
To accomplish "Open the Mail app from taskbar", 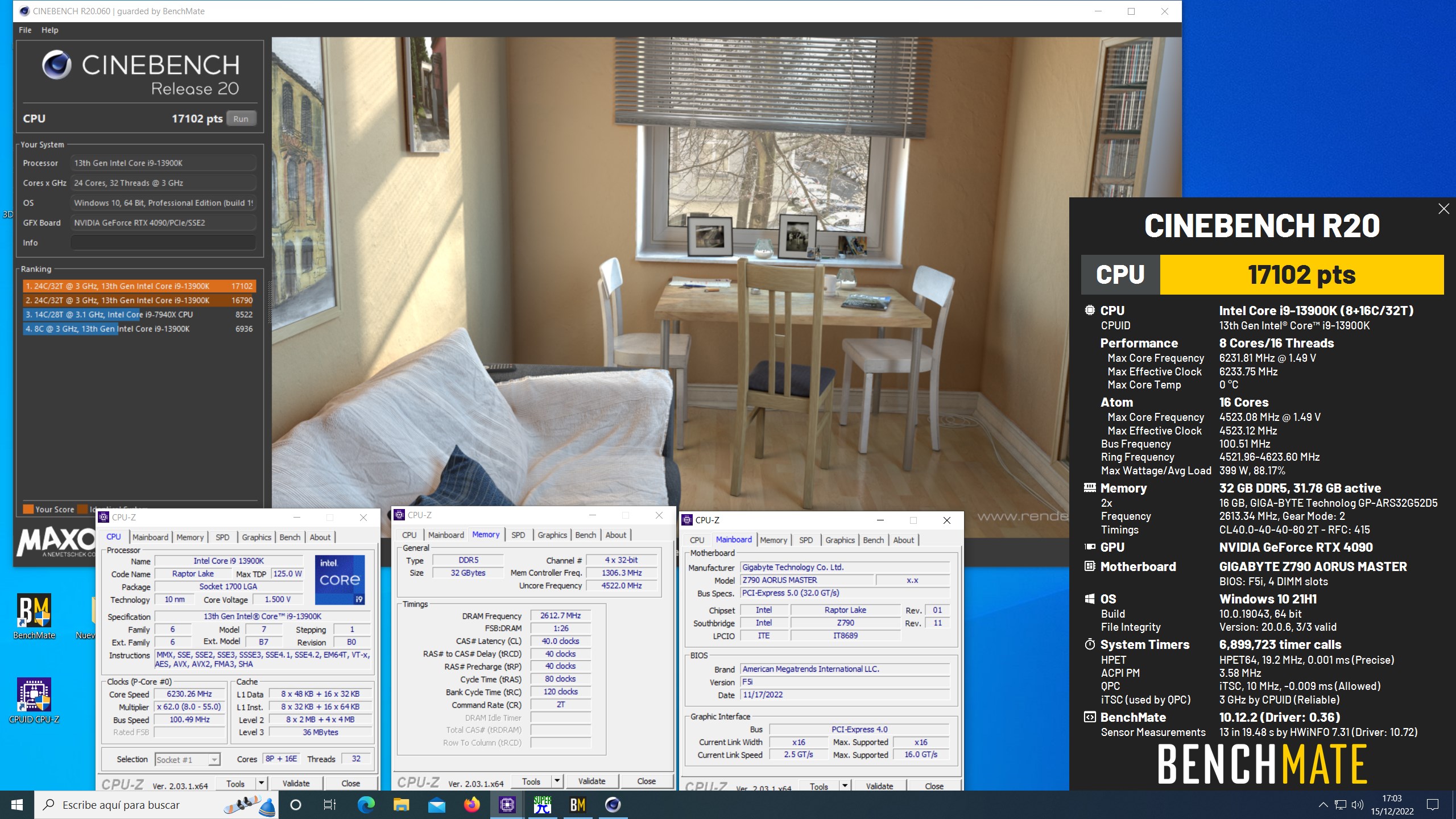I will coord(437,805).
